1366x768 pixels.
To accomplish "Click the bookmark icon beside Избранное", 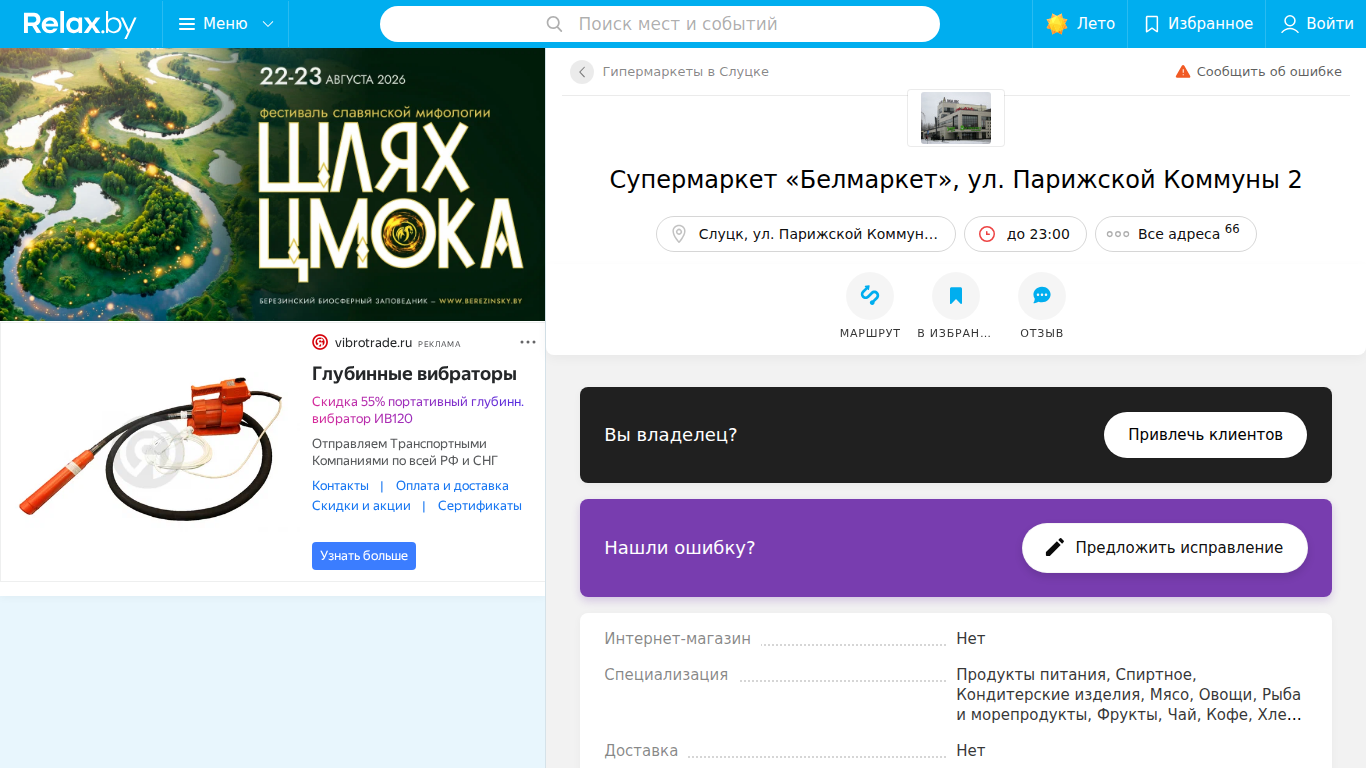I will [1152, 24].
